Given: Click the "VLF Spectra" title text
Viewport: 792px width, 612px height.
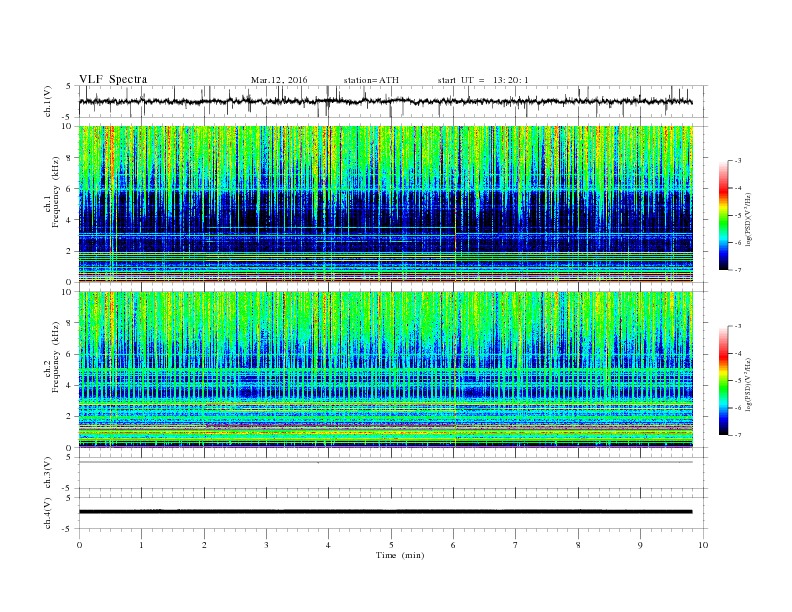Looking at the screenshot, I should click(x=113, y=79).
